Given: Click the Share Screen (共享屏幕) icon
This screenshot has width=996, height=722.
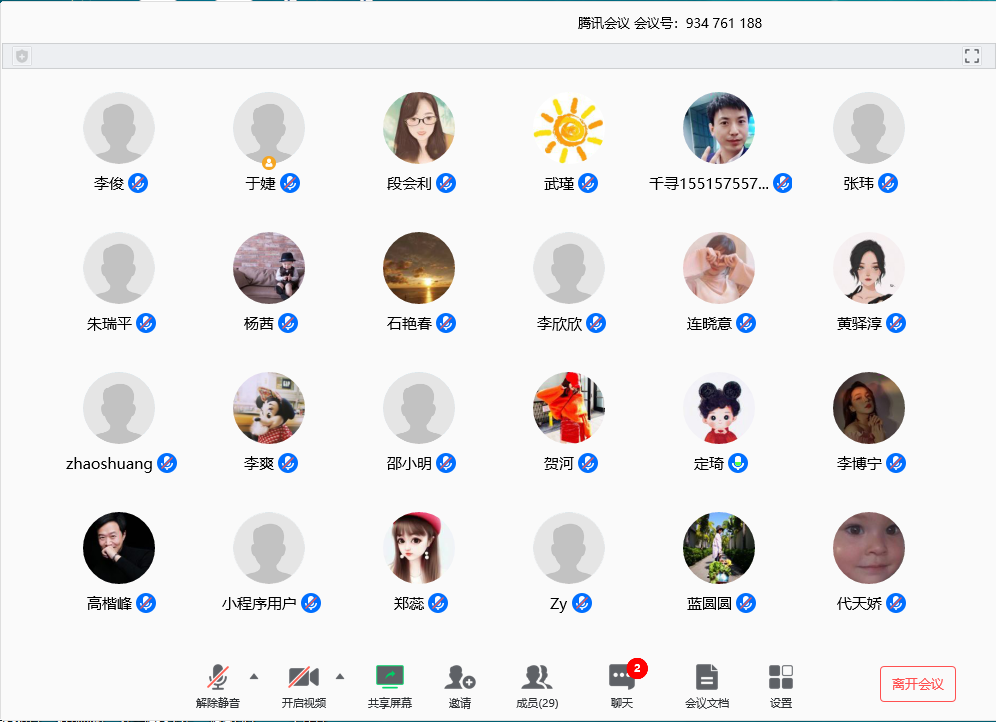Looking at the screenshot, I should pyautogui.click(x=389, y=677).
